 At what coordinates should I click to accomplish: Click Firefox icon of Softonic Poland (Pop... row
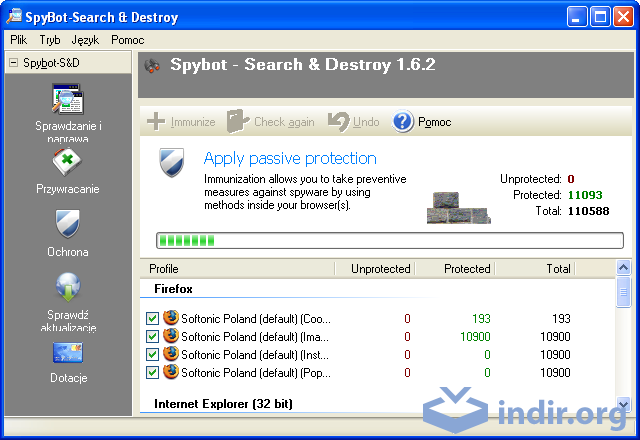pos(171,371)
